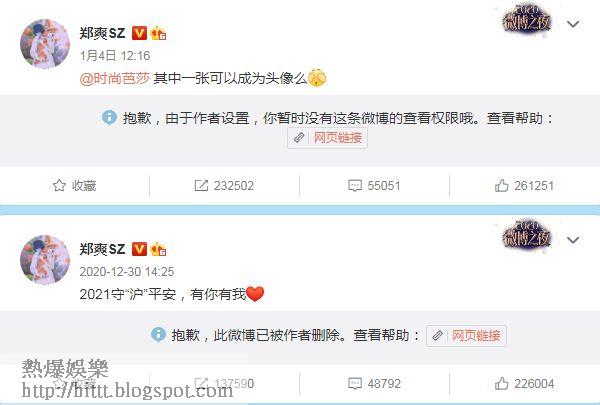Click the orange verified V badge on first post
The width and height of the screenshot is (600, 405).
139,33
